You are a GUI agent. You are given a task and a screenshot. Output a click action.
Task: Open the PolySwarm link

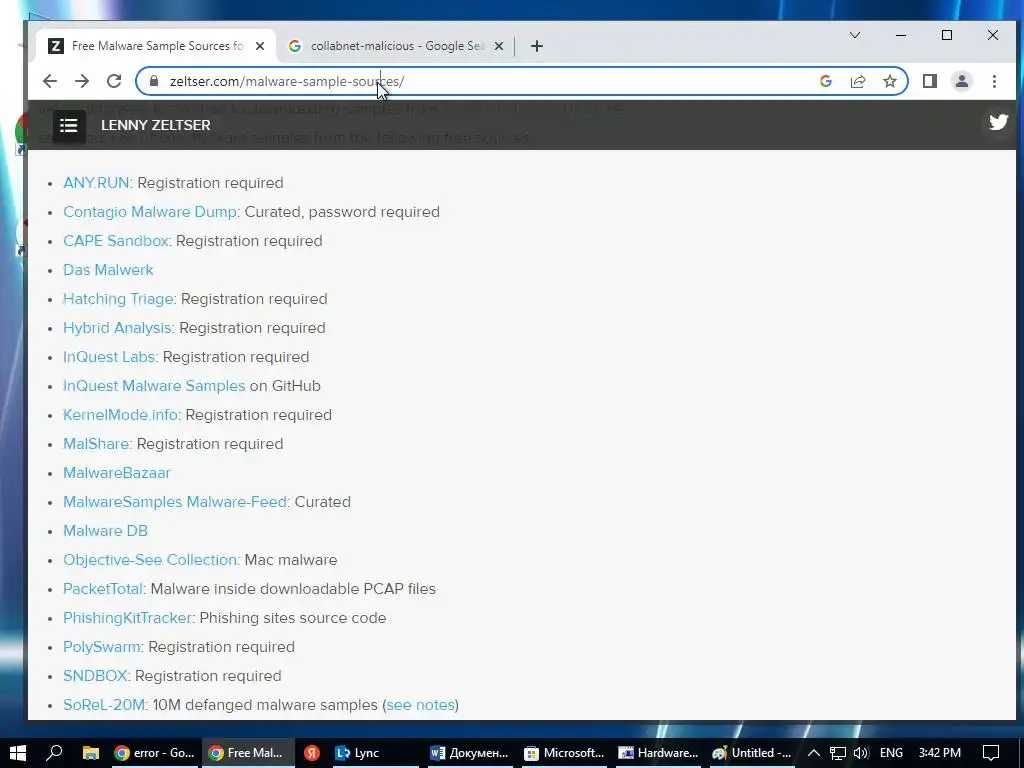(x=101, y=647)
